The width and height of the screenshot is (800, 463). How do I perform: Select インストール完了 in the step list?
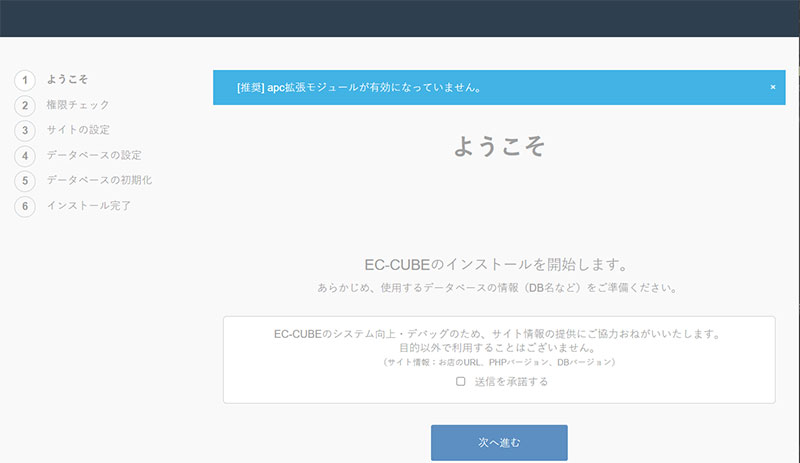88,206
